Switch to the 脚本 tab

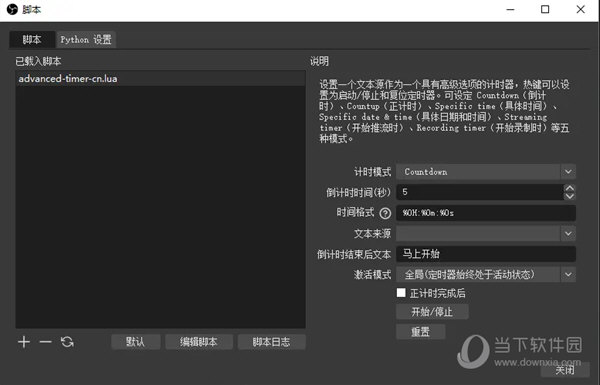(32, 39)
